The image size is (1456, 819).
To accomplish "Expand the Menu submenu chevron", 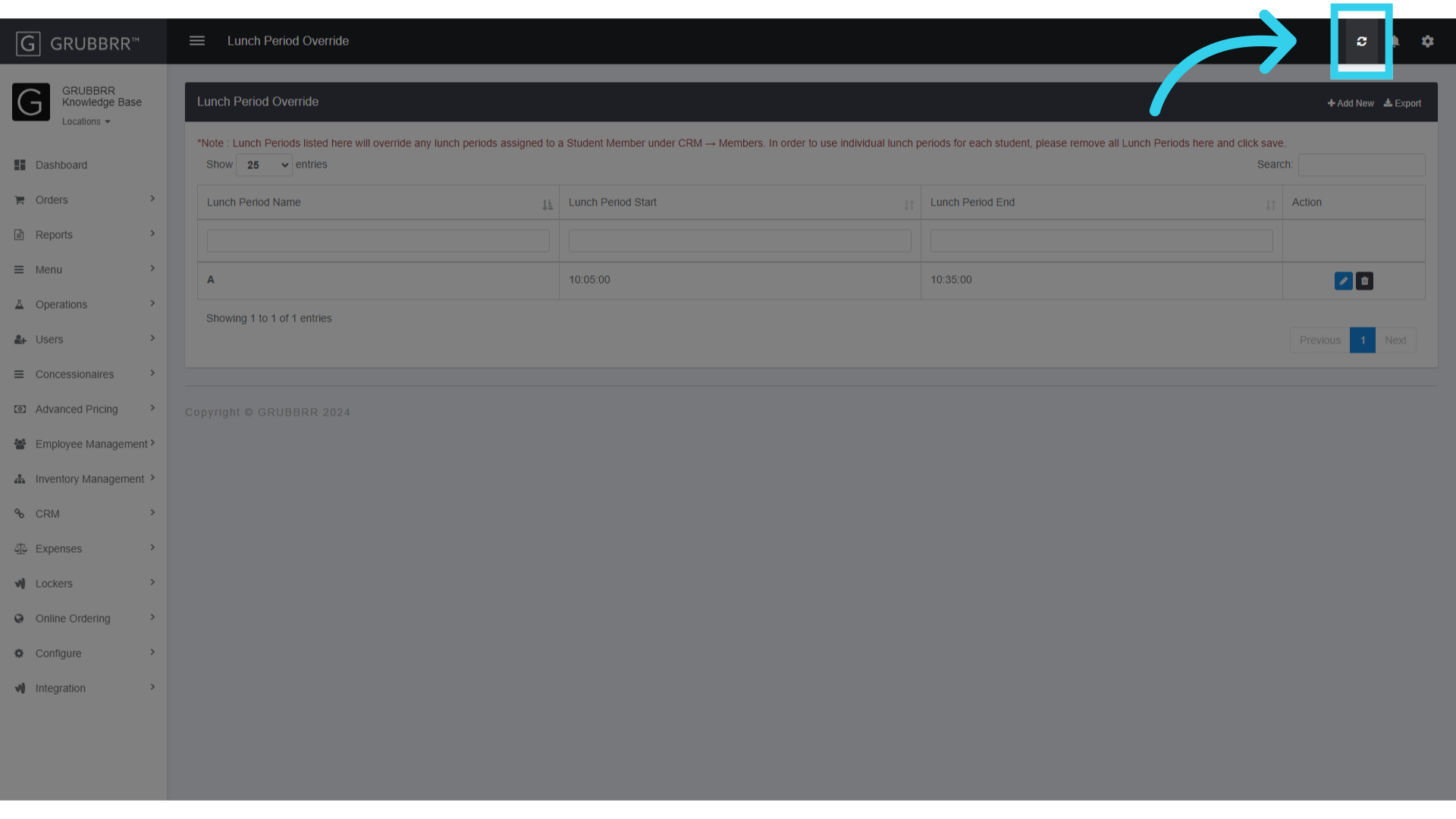I will (x=152, y=268).
